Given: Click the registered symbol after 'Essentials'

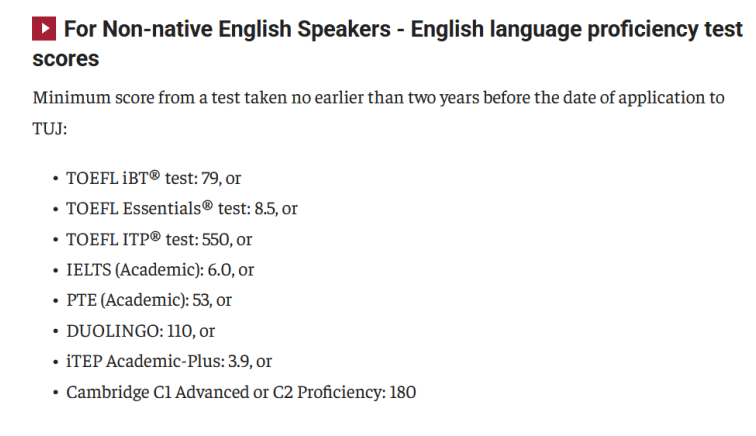Looking at the screenshot, I should pos(207,205).
